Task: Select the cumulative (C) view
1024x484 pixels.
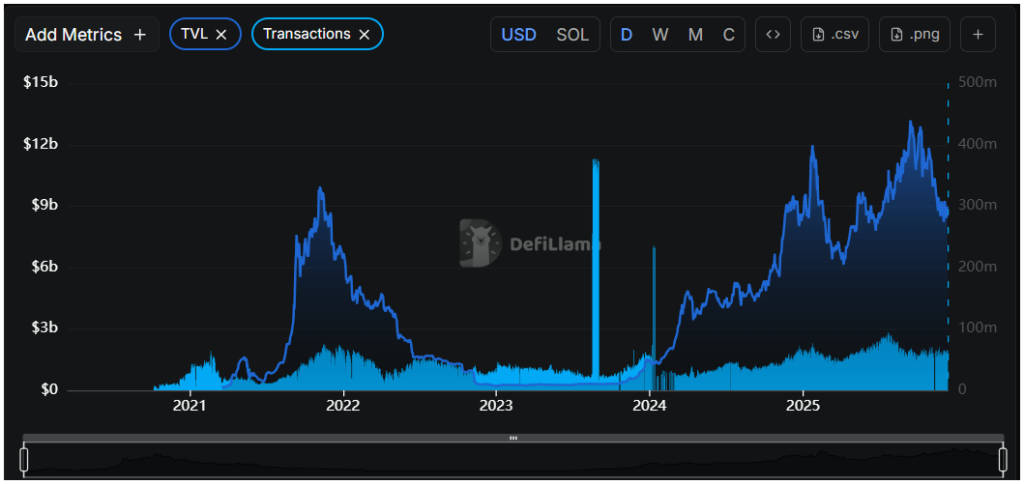Action: (x=729, y=34)
